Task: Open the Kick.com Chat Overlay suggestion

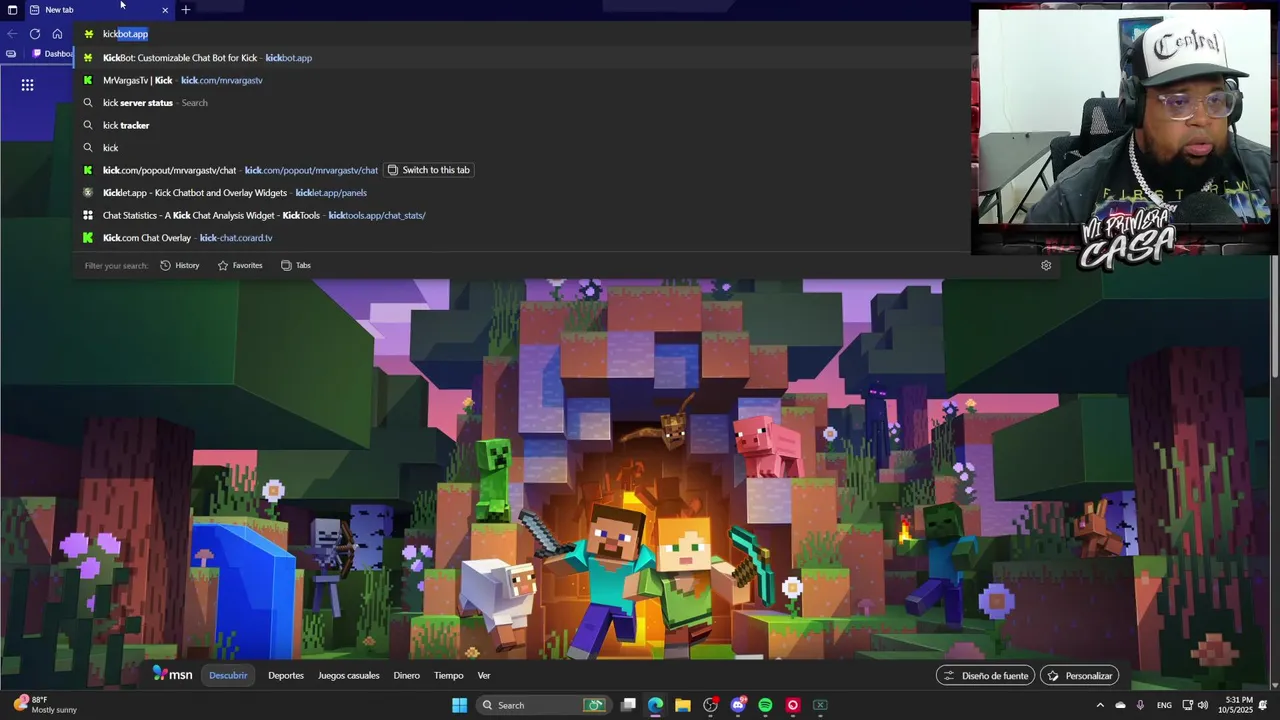Action: point(520,238)
